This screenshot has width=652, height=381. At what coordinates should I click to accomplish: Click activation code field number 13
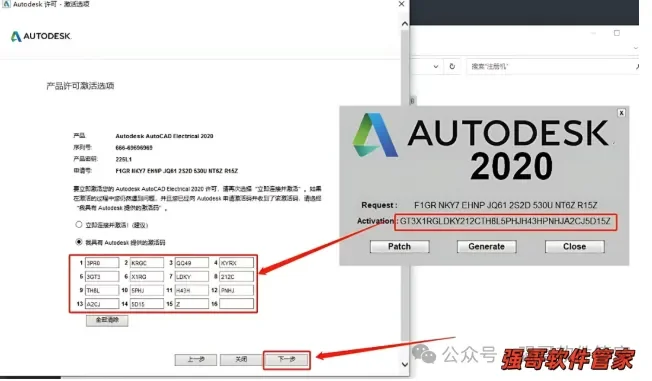pos(102,304)
